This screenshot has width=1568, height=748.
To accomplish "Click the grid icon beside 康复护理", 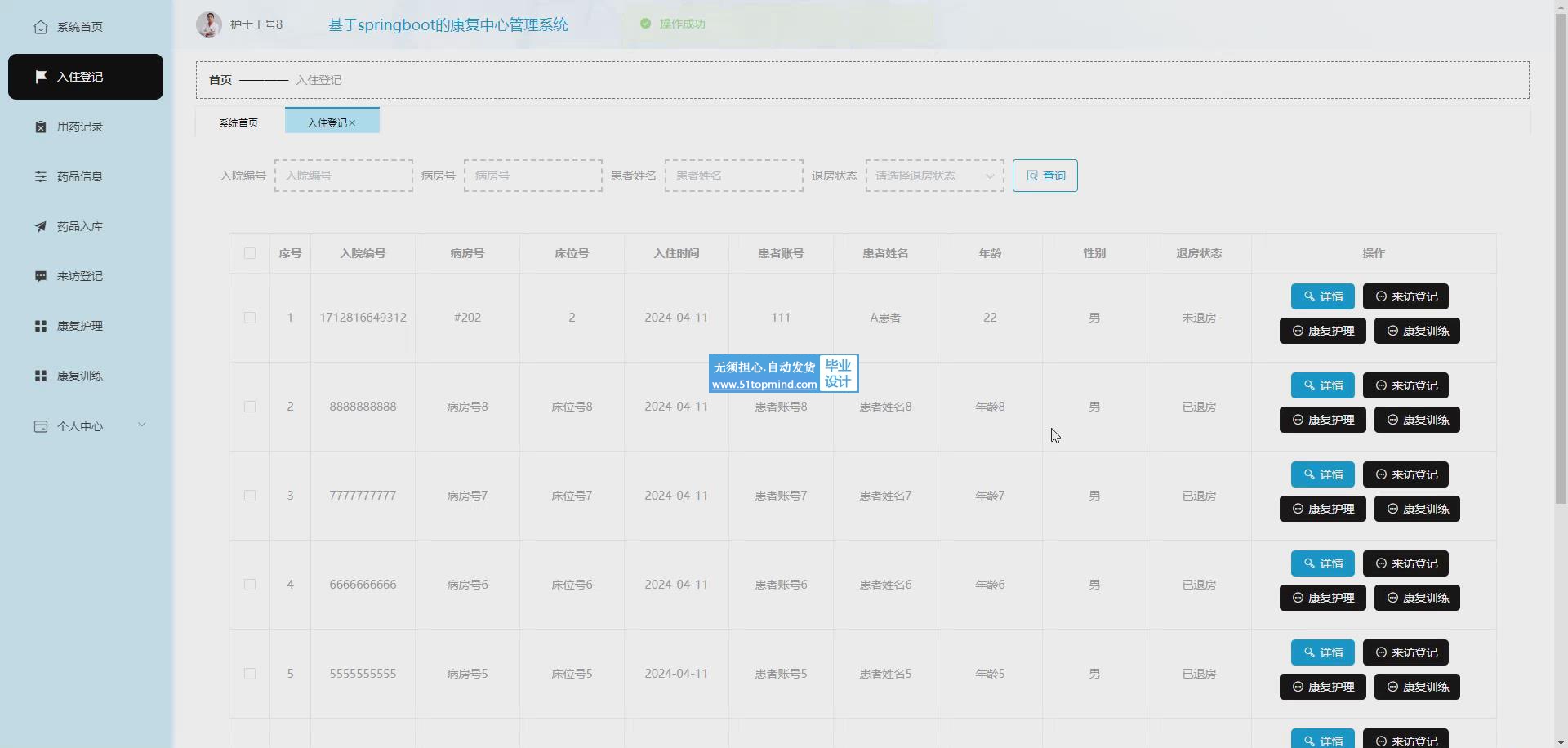I will [40, 326].
